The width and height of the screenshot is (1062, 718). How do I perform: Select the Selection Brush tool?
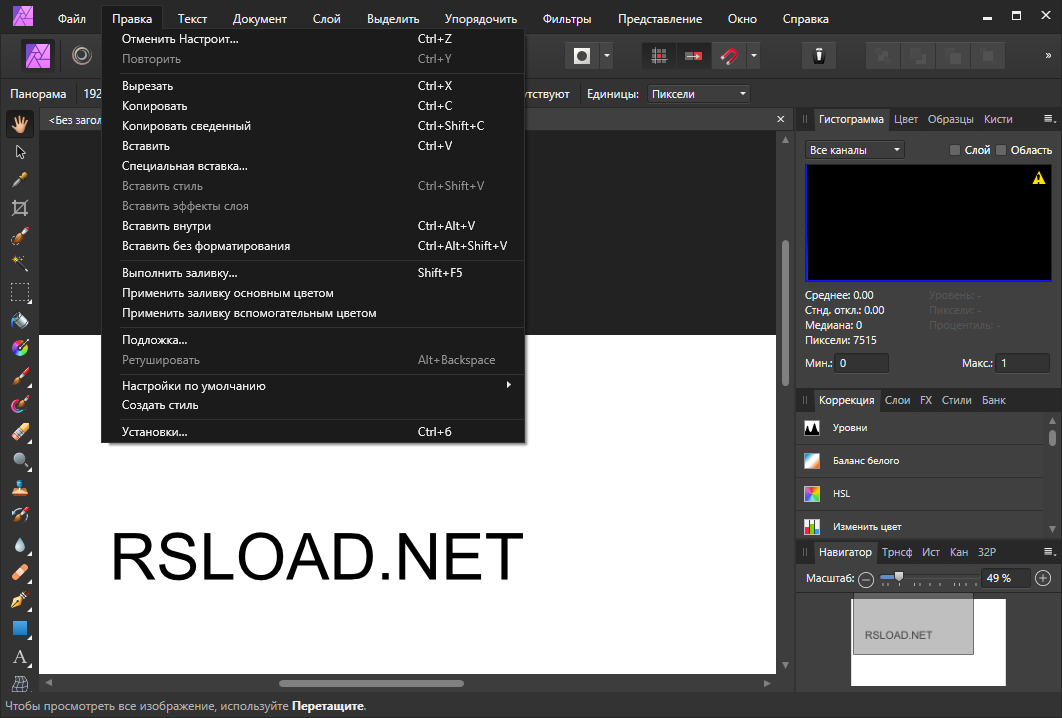(x=20, y=236)
